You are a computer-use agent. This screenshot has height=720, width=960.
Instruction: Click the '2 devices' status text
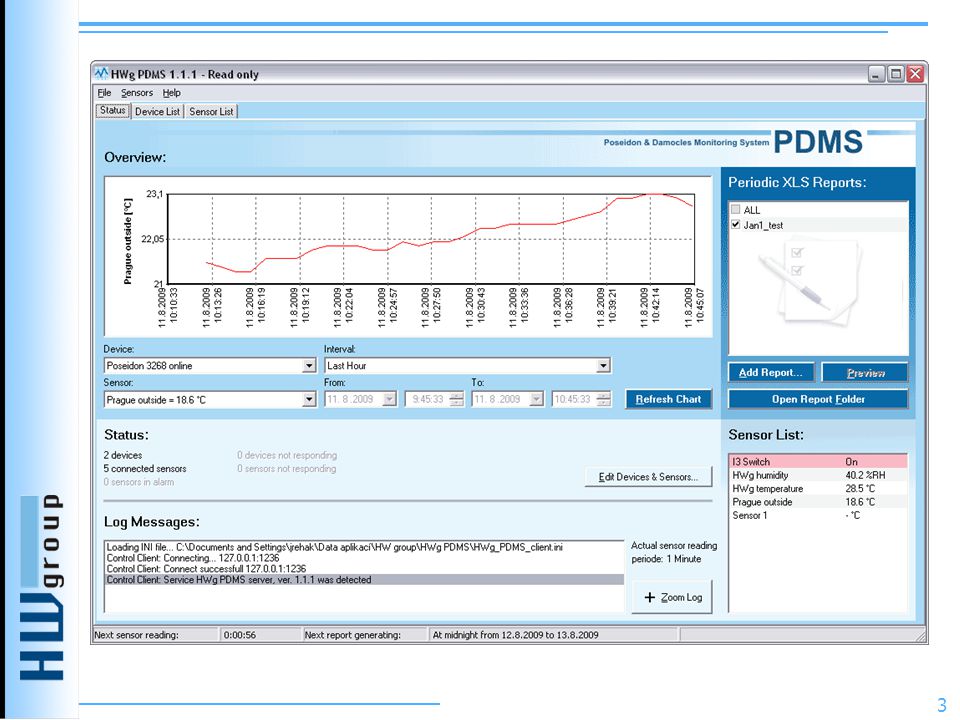pyautogui.click(x=122, y=455)
